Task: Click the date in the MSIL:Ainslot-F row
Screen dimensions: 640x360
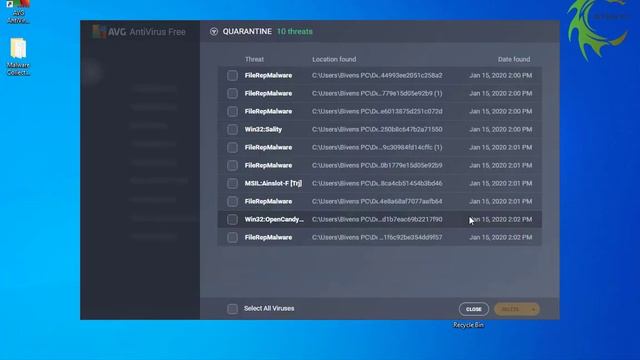Action: [500, 183]
